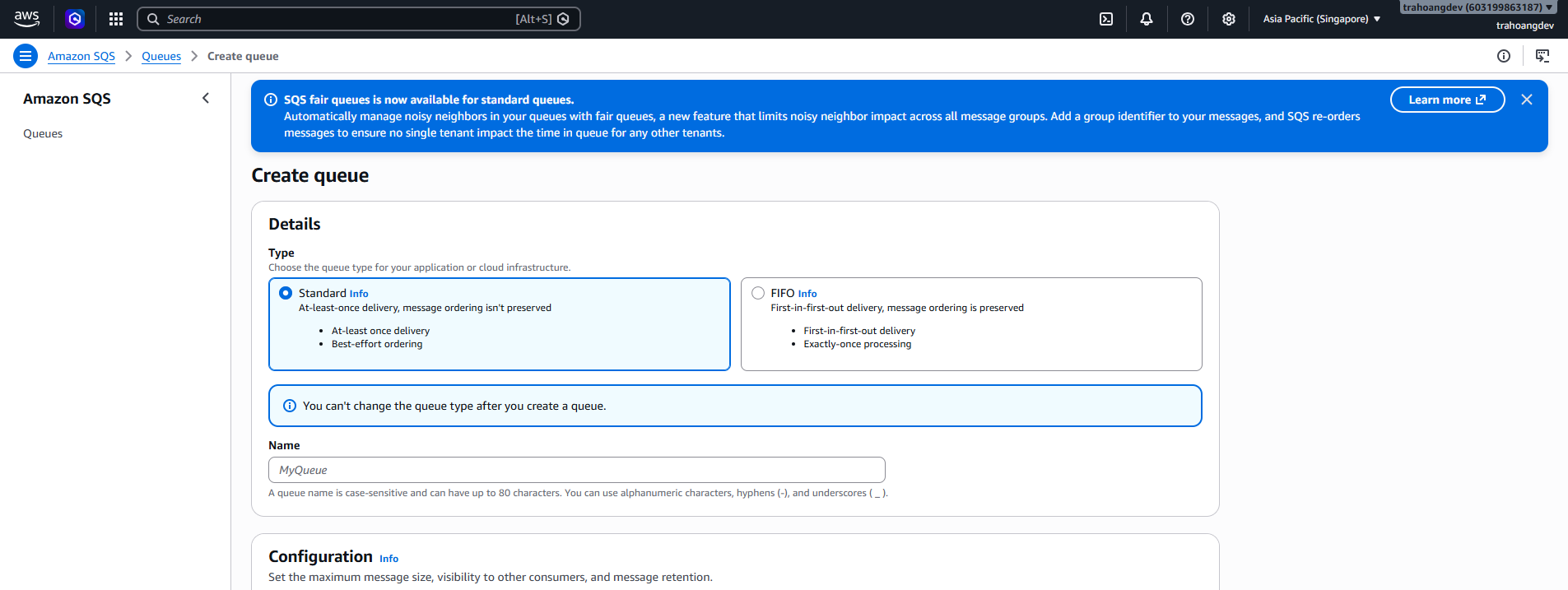The height and width of the screenshot is (590, 1568).
Task: Open AWS CloudShell terminal icon
Action: tap(1106, 19)
